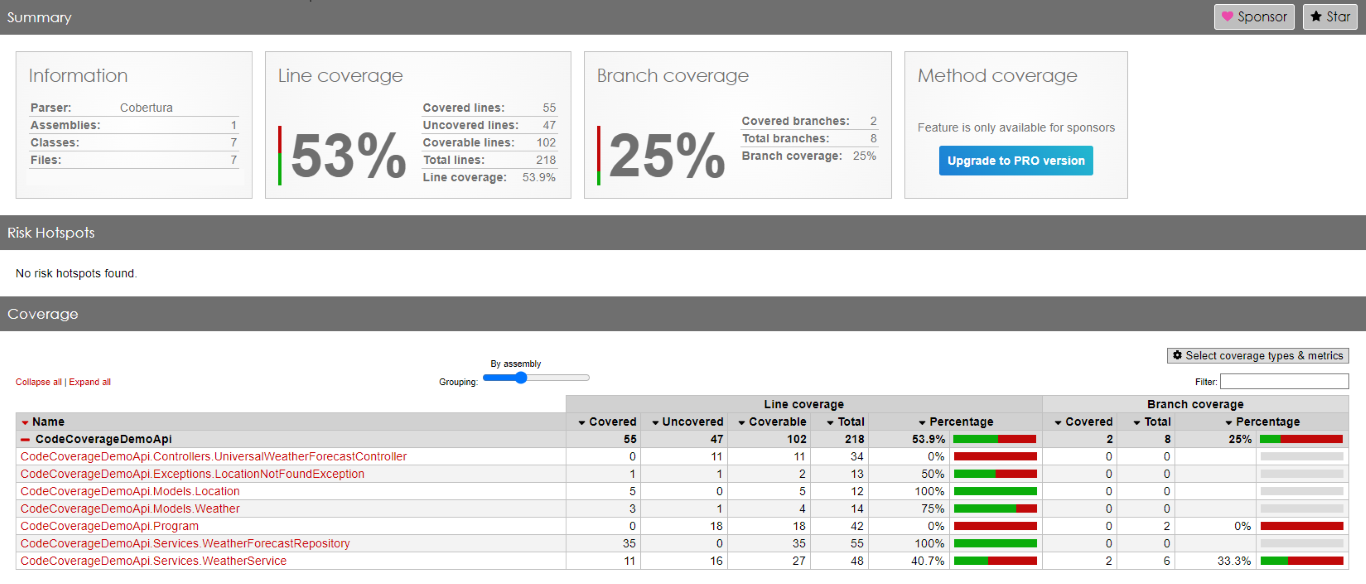Click the Sponsor button
The width and height of the screenshot is (1366, 584).
pos(1254,17)
